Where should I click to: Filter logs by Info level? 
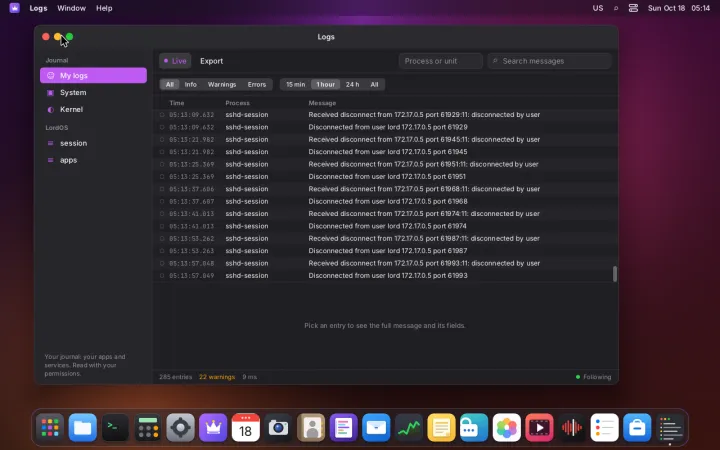191,84
